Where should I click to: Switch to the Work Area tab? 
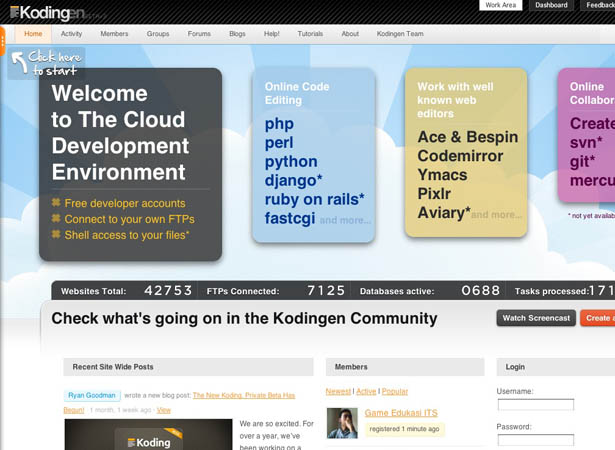coord(500,5)
